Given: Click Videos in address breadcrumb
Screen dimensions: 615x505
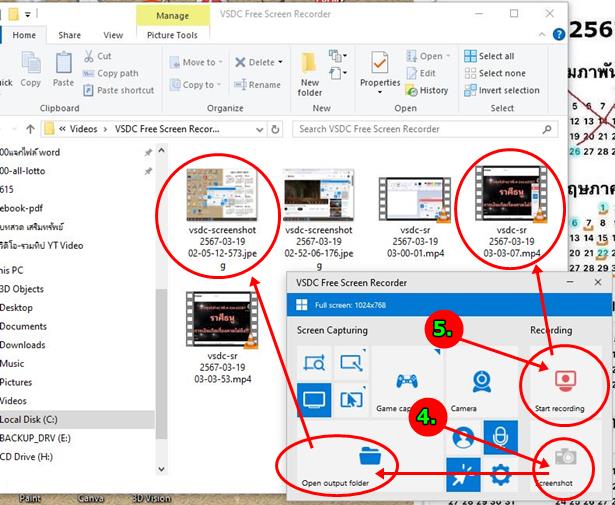Looking at the screenshot, I should tap(84, 129).
